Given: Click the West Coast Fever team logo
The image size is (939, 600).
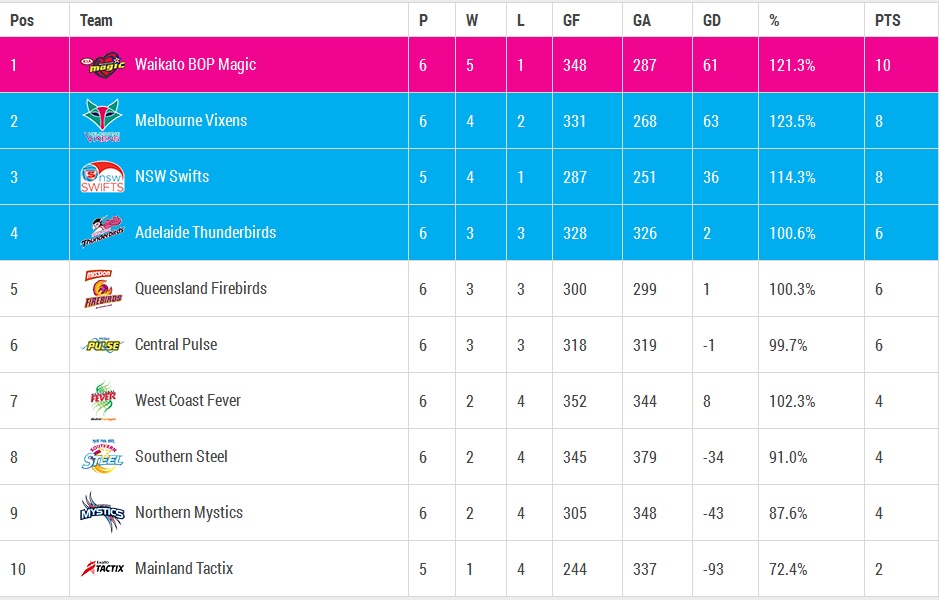Looking at the screenshot, I should tap(102, 401).
